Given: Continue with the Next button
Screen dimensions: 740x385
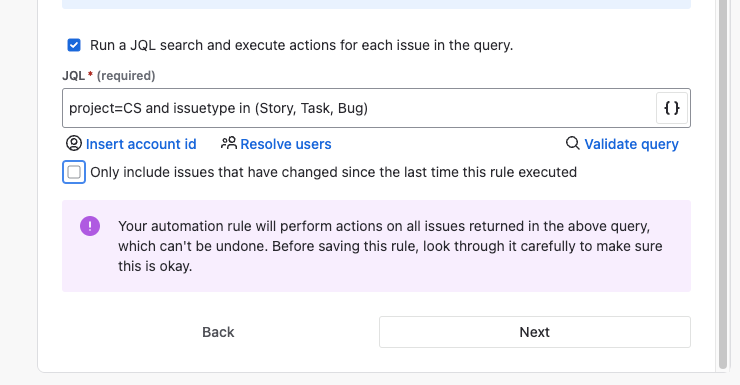Looking at the screenshot, I should (535, 332).
